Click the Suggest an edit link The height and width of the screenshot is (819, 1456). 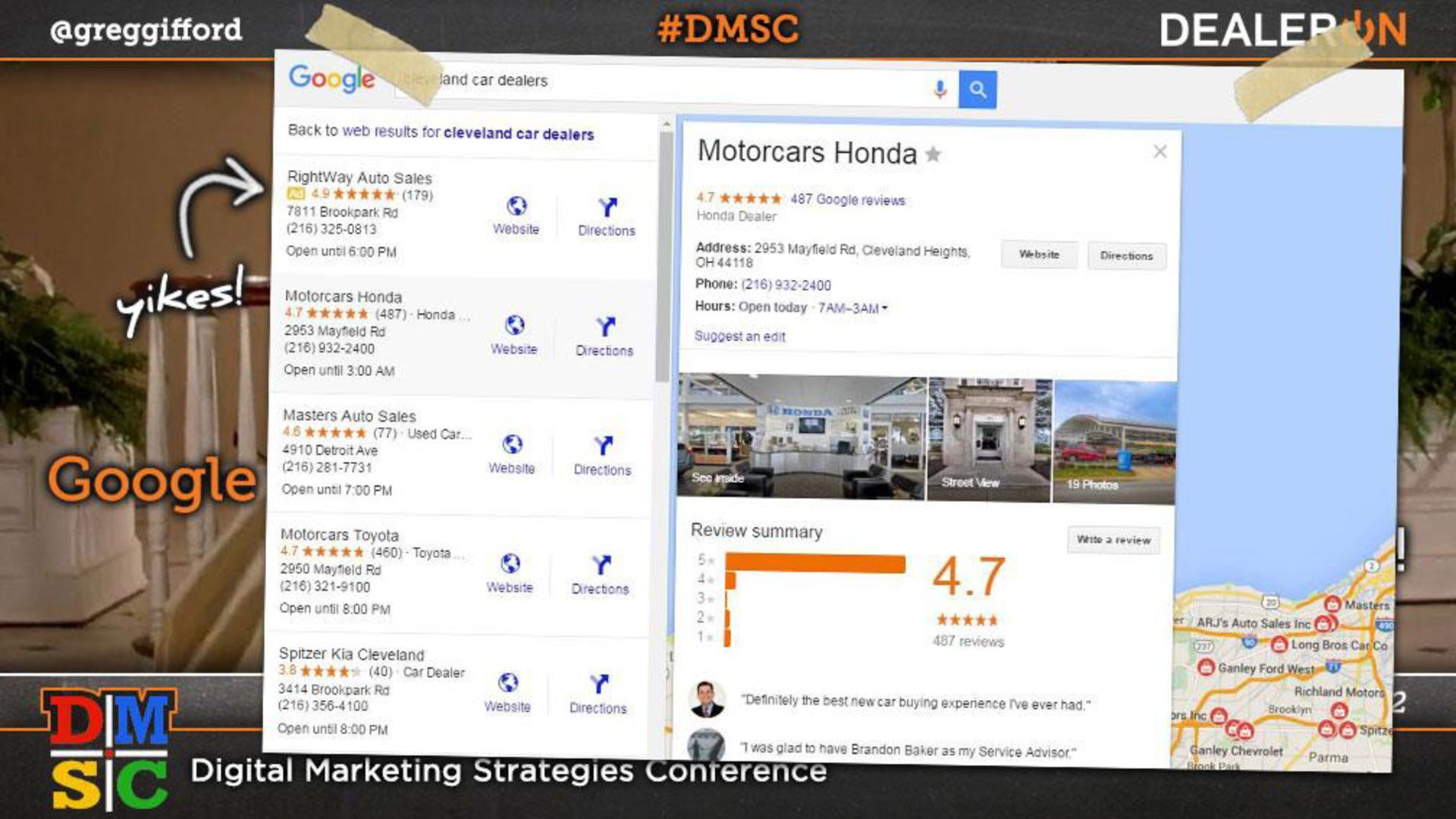point(739,337)
